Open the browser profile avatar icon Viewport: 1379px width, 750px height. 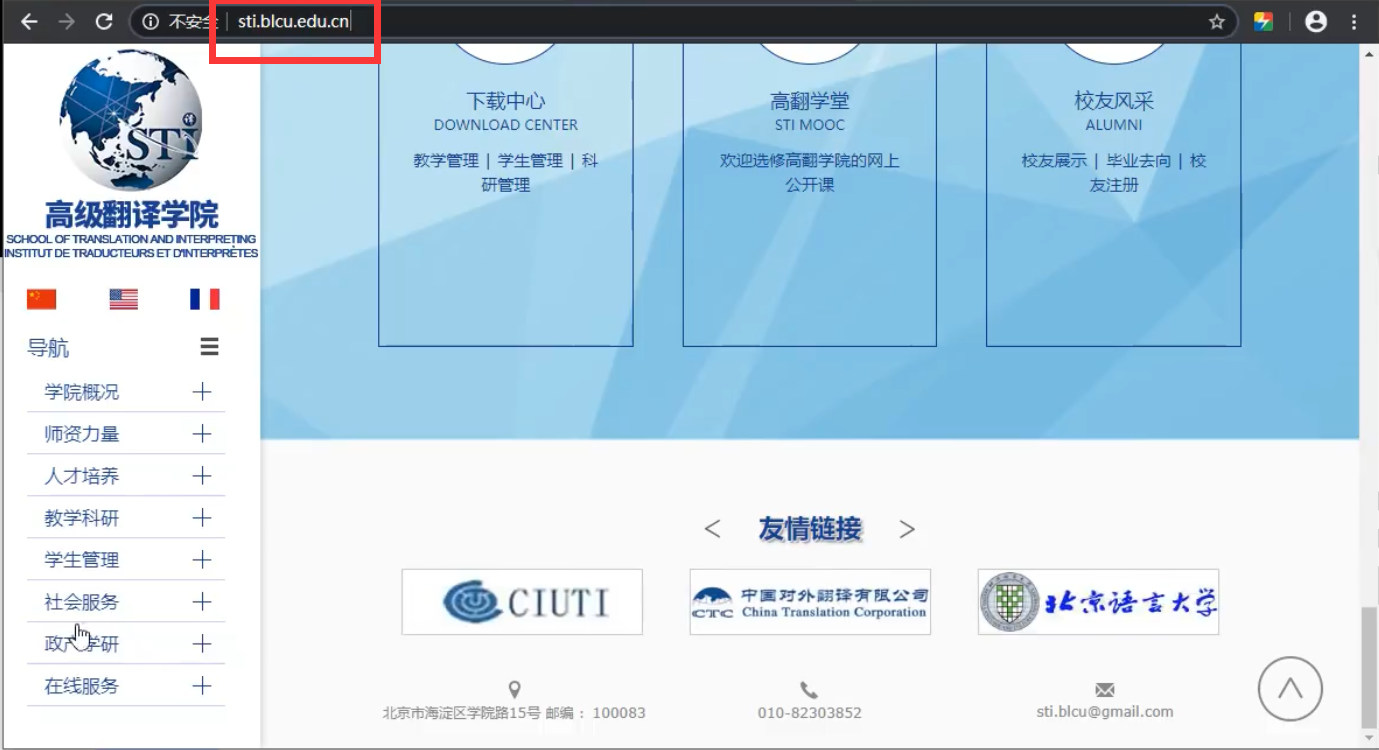(x=1316, y=21)
